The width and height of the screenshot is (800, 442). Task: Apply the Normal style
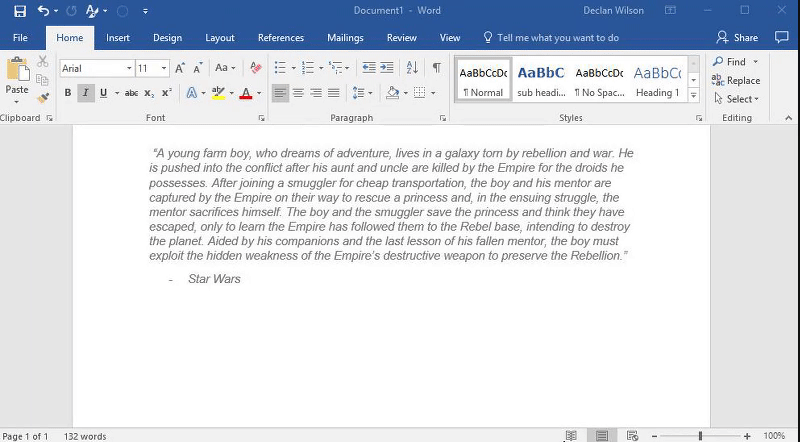(483, 80)
